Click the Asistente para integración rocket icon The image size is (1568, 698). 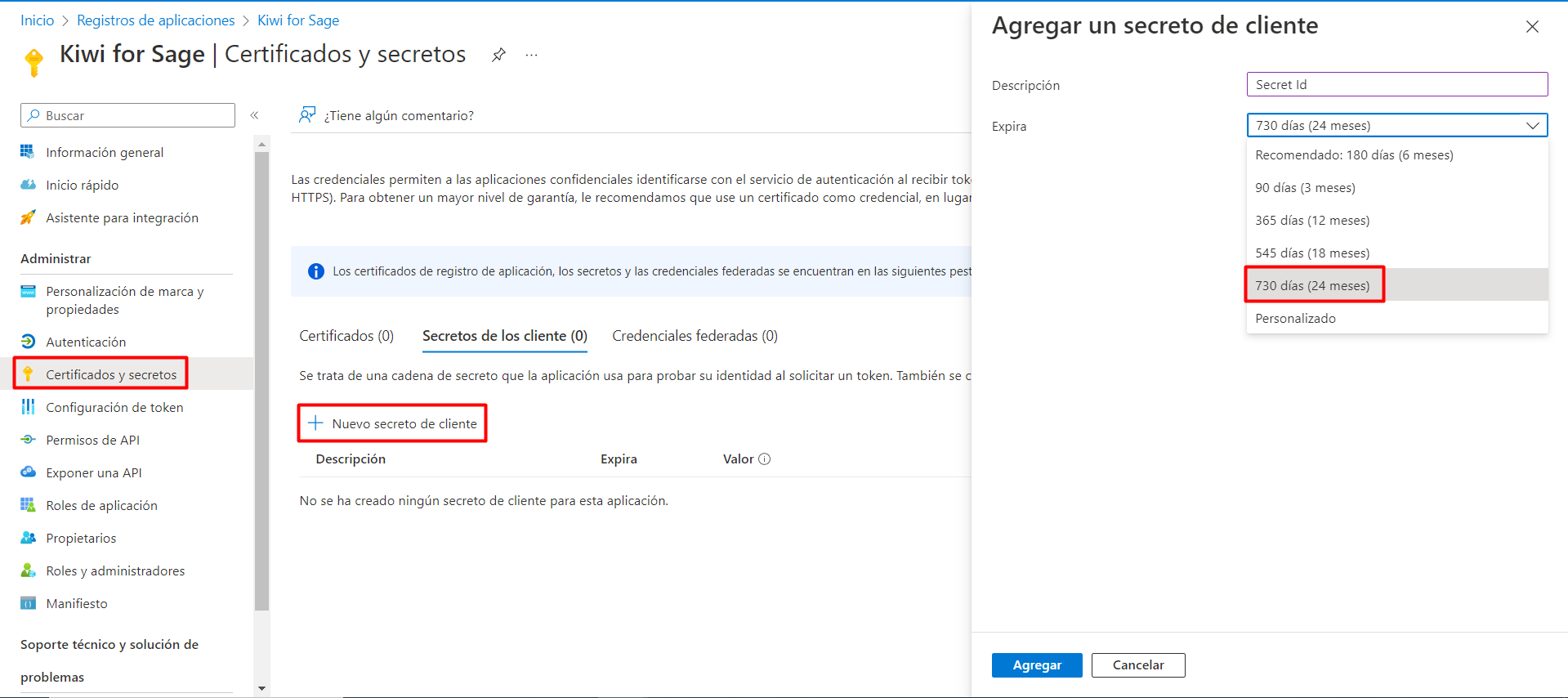point(28,217)
